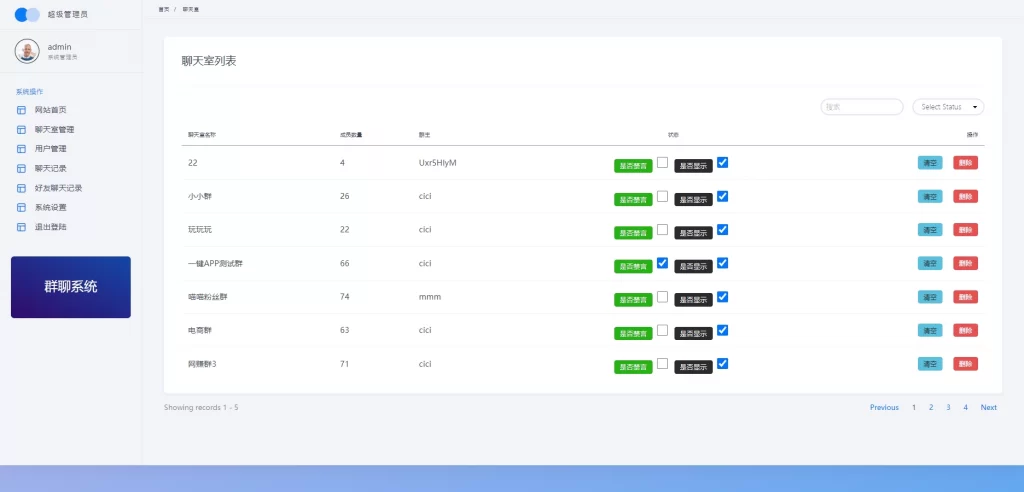
Task: Go to page 3 of the list
Action: [x=948, y=408]
